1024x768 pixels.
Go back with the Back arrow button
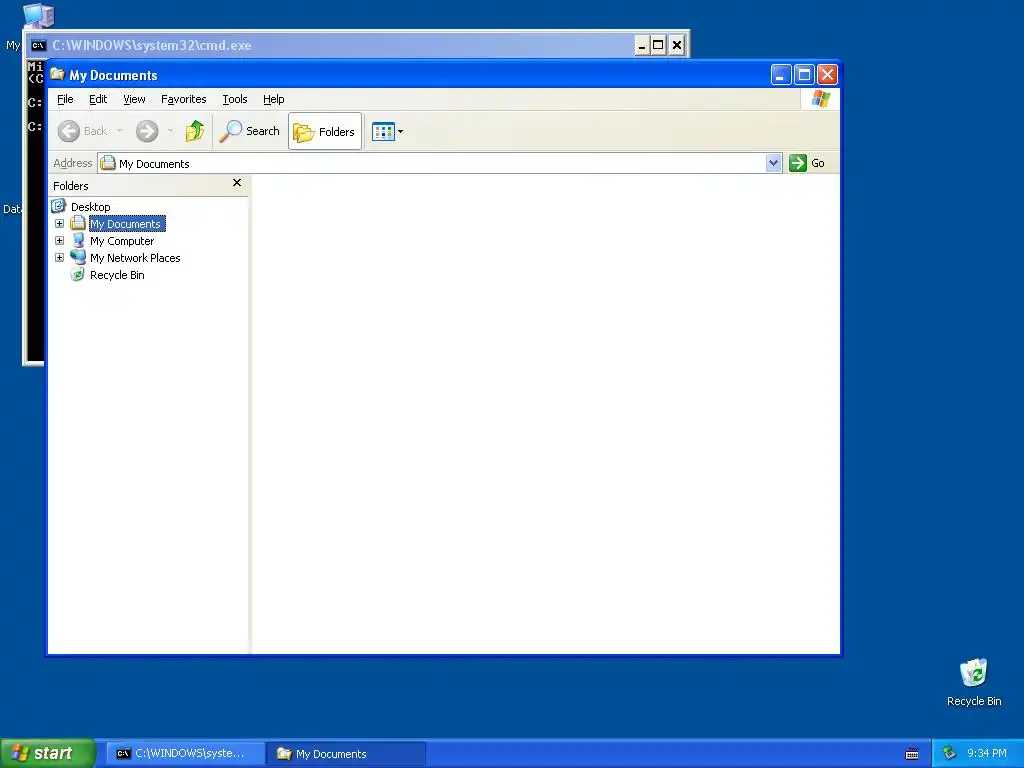82,131
